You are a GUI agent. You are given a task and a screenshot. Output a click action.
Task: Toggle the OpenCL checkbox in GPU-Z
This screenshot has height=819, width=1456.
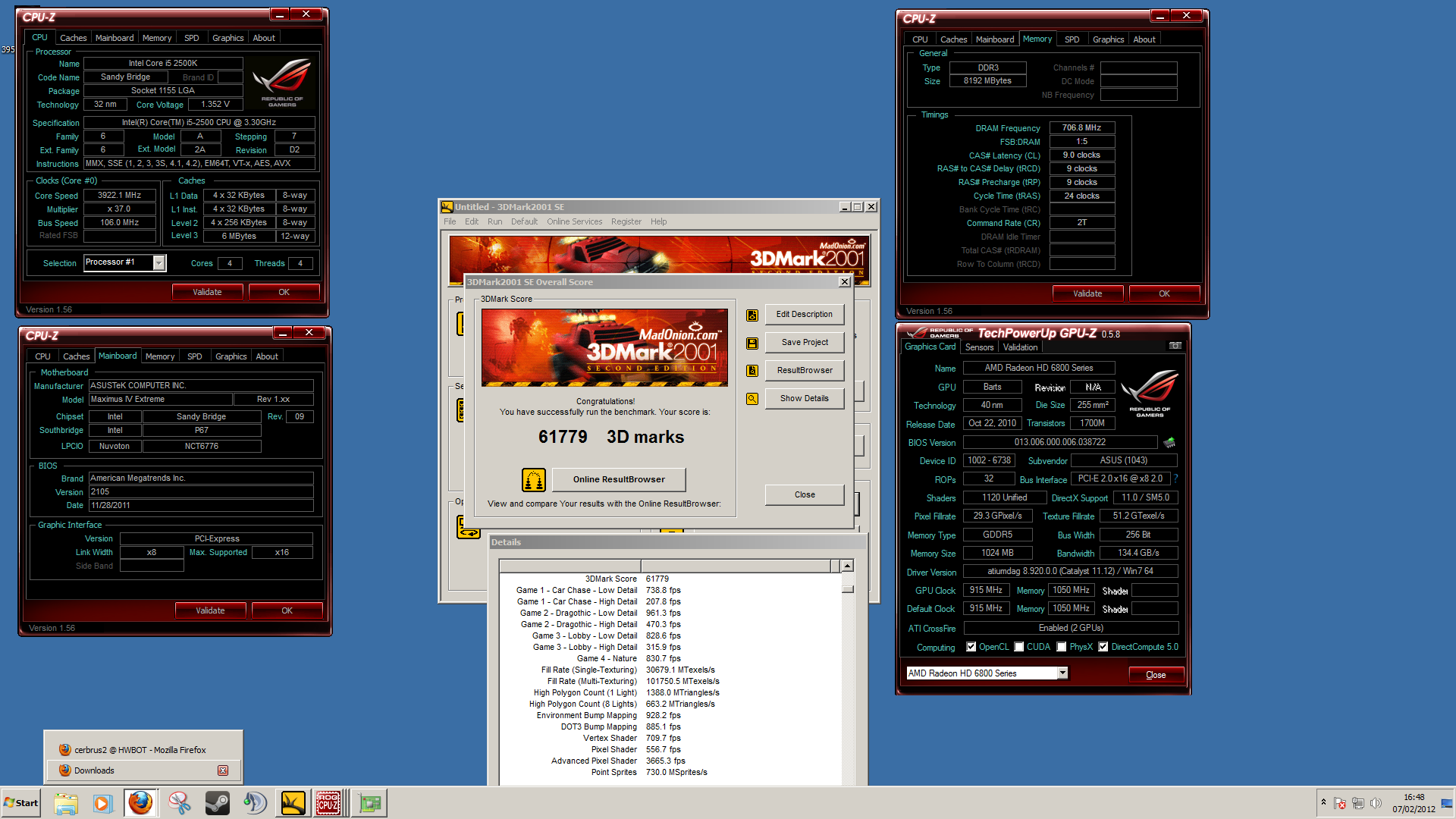pyautogui.click(x=971, y=647)
